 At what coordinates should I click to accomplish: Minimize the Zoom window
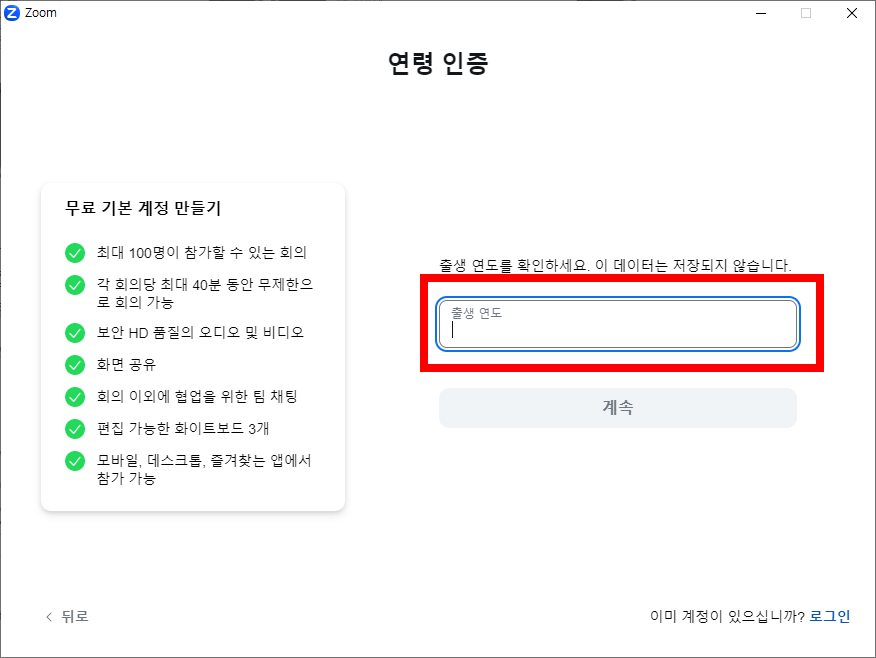coord(761,13)
